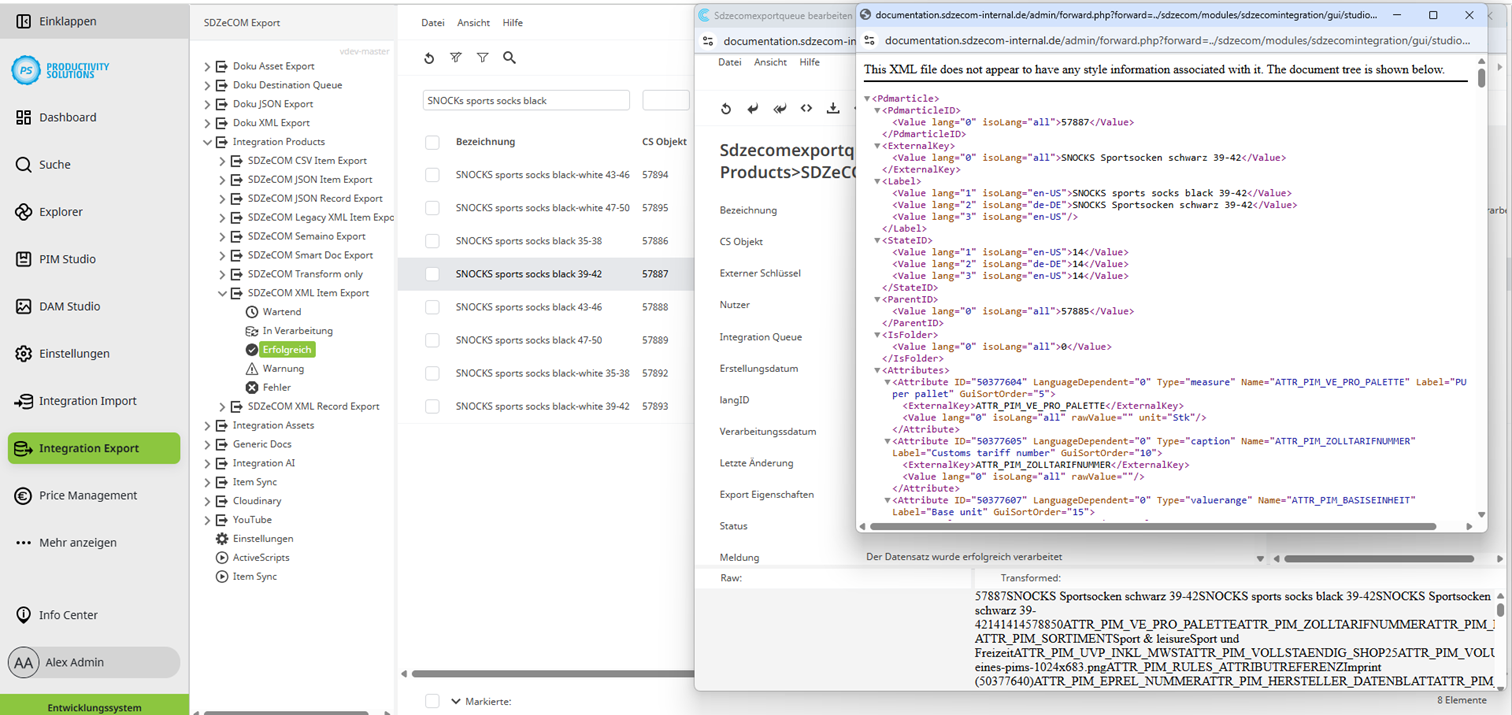Check the SNOCKS sports socks black 39-42 checkbox

point(432,273)
